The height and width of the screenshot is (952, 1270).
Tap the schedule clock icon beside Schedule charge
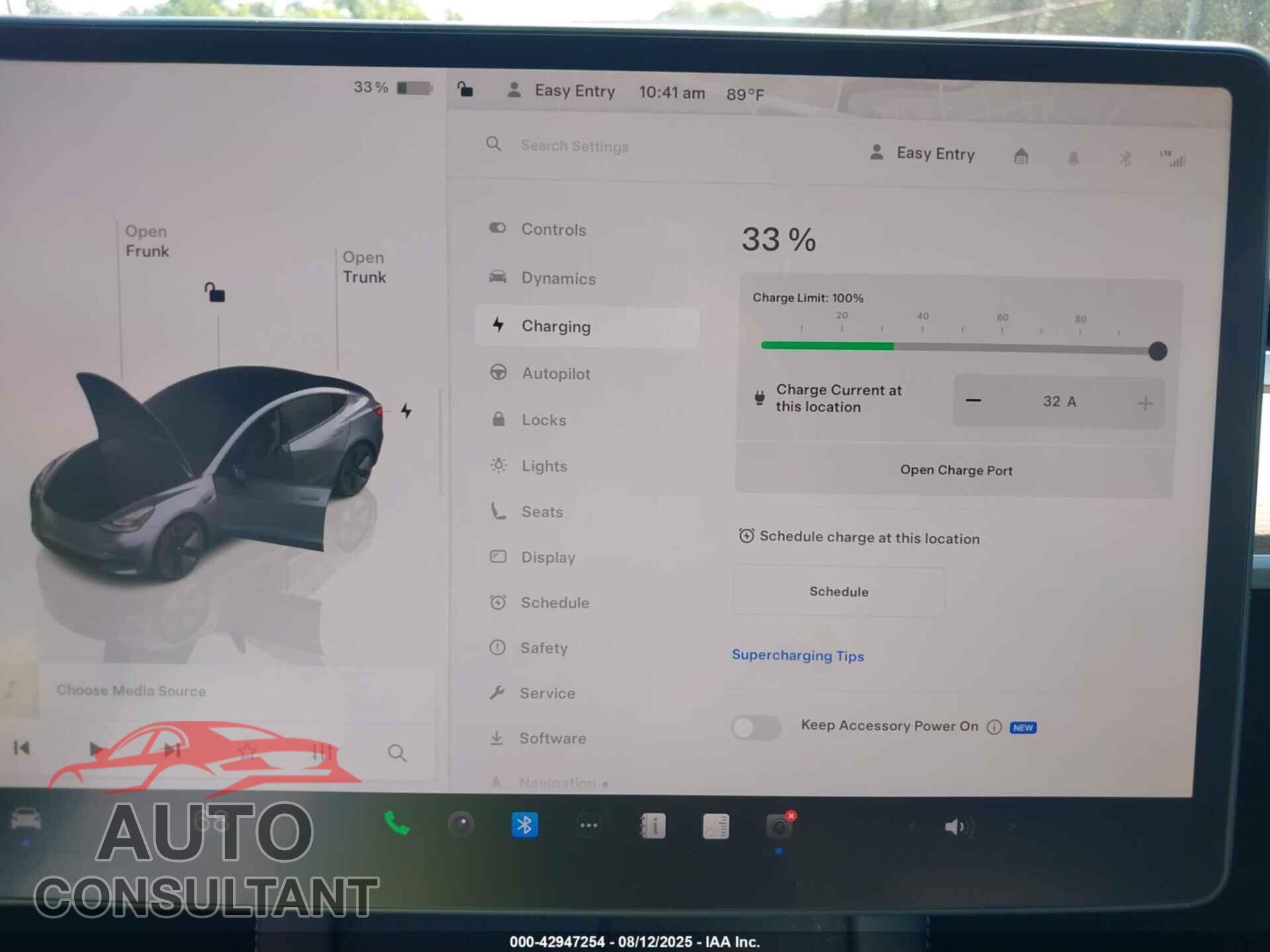pos(746,535)
